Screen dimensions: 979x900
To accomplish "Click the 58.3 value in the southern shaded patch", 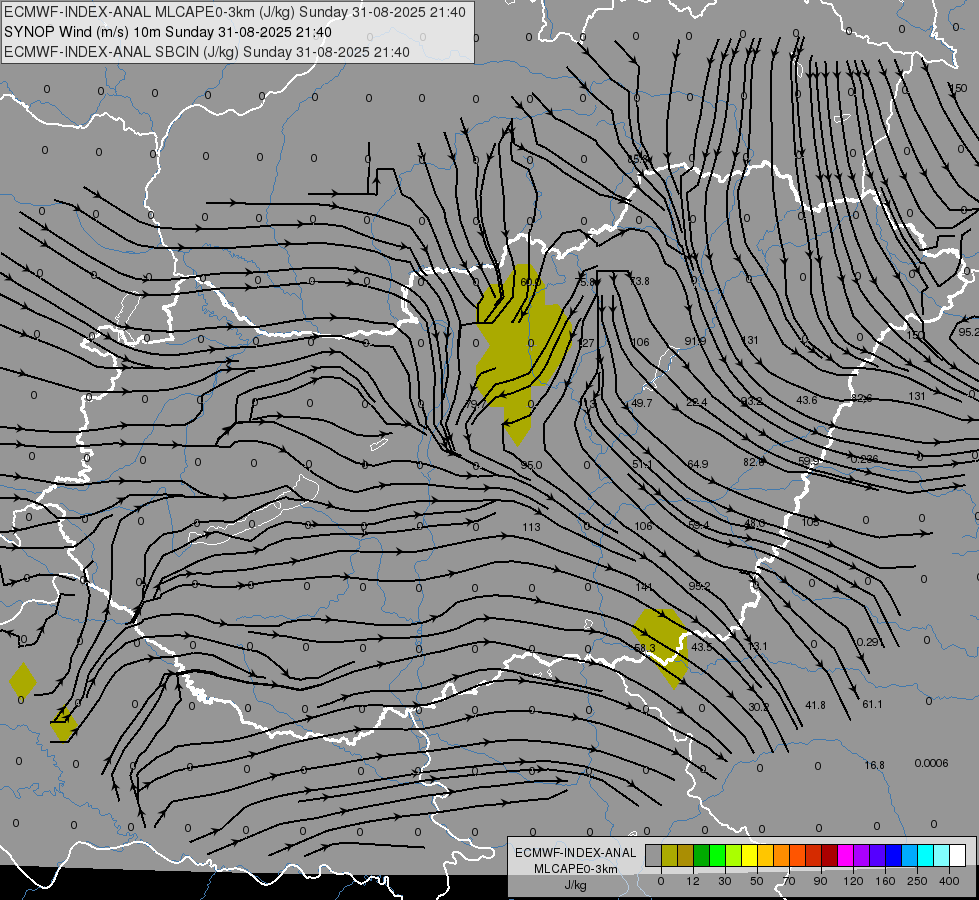I will 644,648.
